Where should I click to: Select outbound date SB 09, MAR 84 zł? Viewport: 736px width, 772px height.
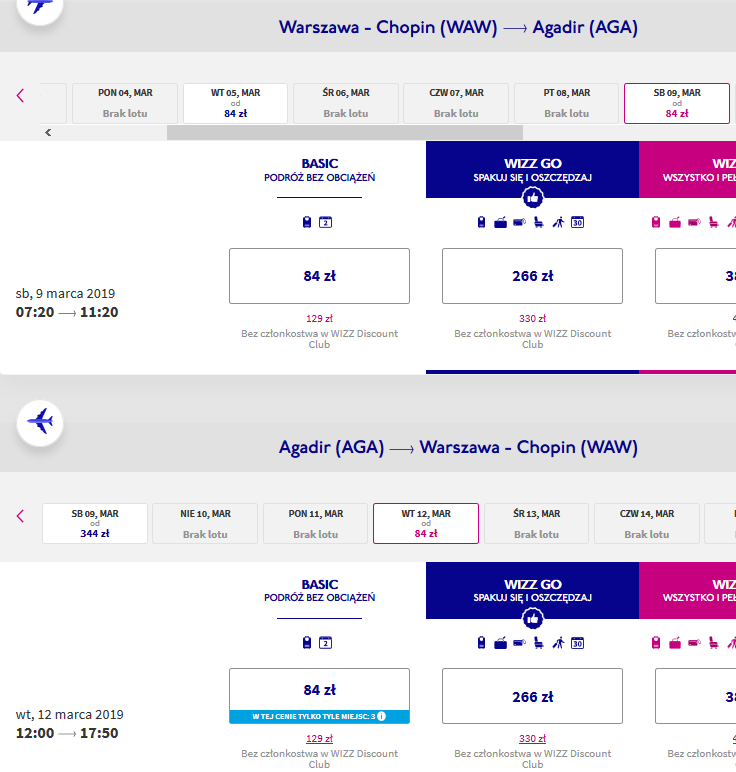[x=677, y=103]
